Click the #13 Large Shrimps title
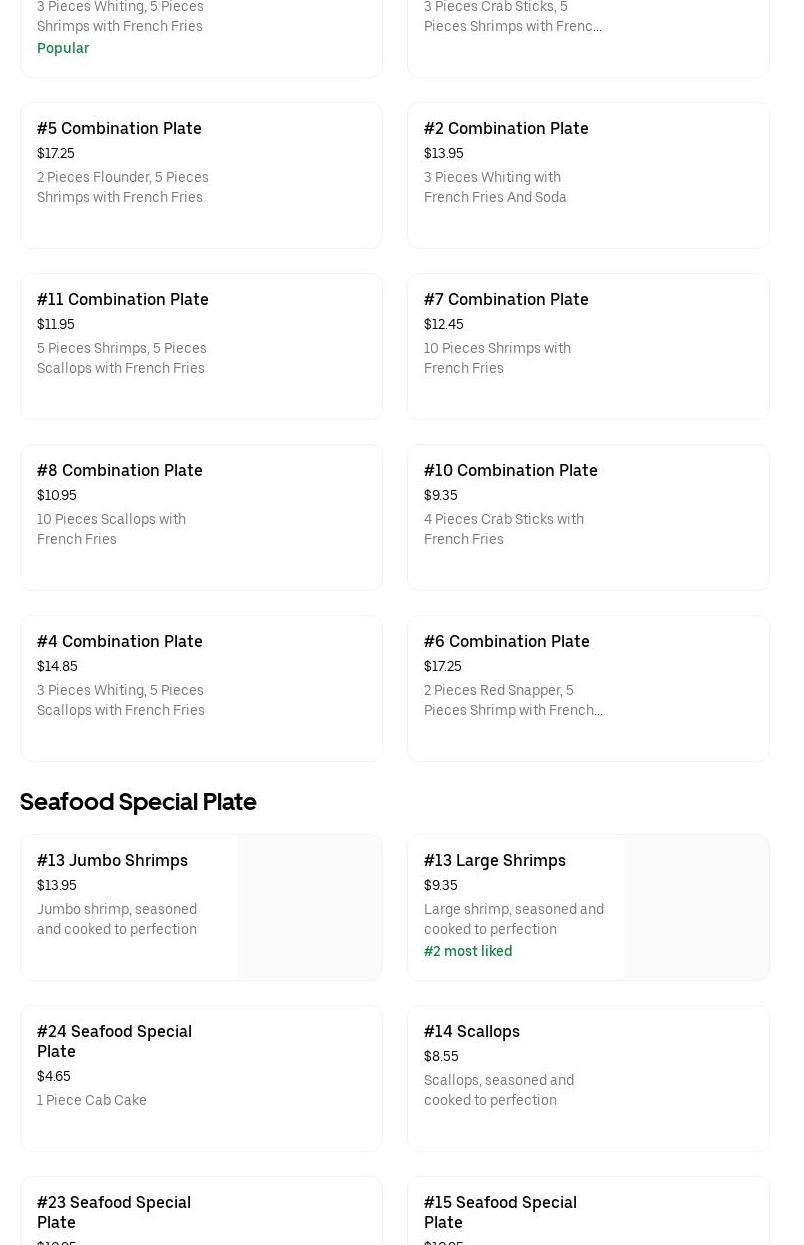The height and width of the screenshot is (1245, 804). point(494,860)
